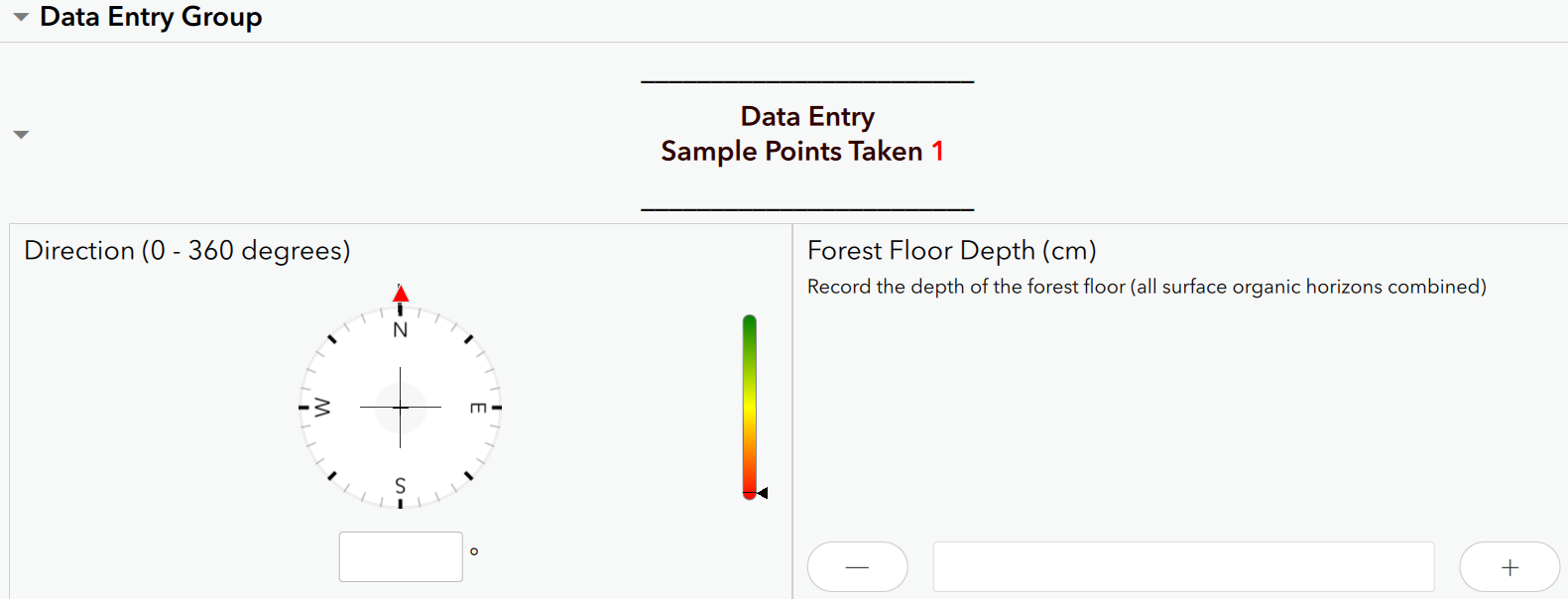Screen dimensions: 1568x599
Task: Click the green top of the gradient slider
Action: click(x=750, y=322)
